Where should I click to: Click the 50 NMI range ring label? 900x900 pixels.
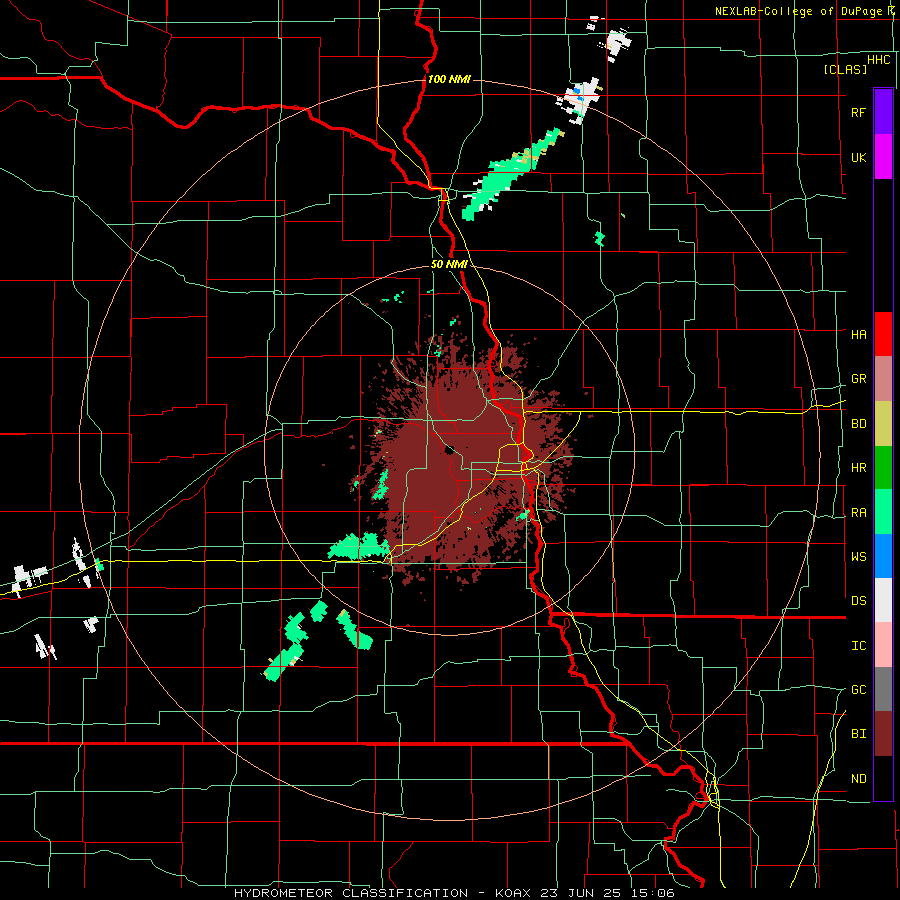pyautogui.click(x=449, y=264)
